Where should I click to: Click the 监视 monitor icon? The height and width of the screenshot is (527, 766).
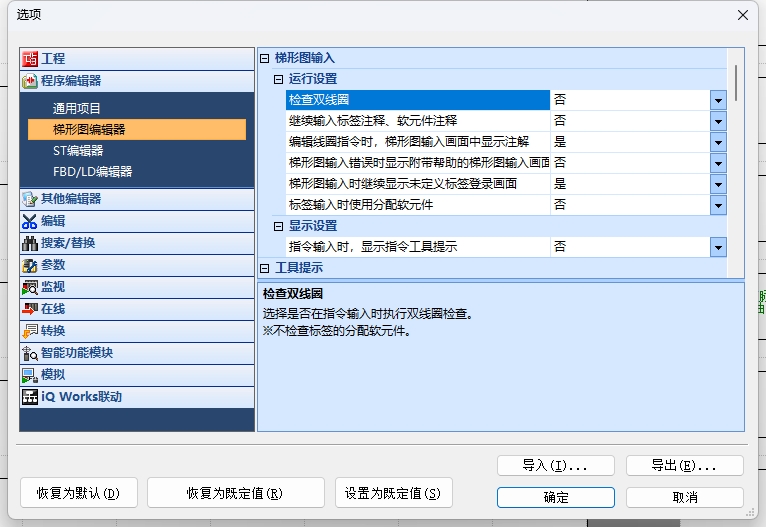point(30,287)
